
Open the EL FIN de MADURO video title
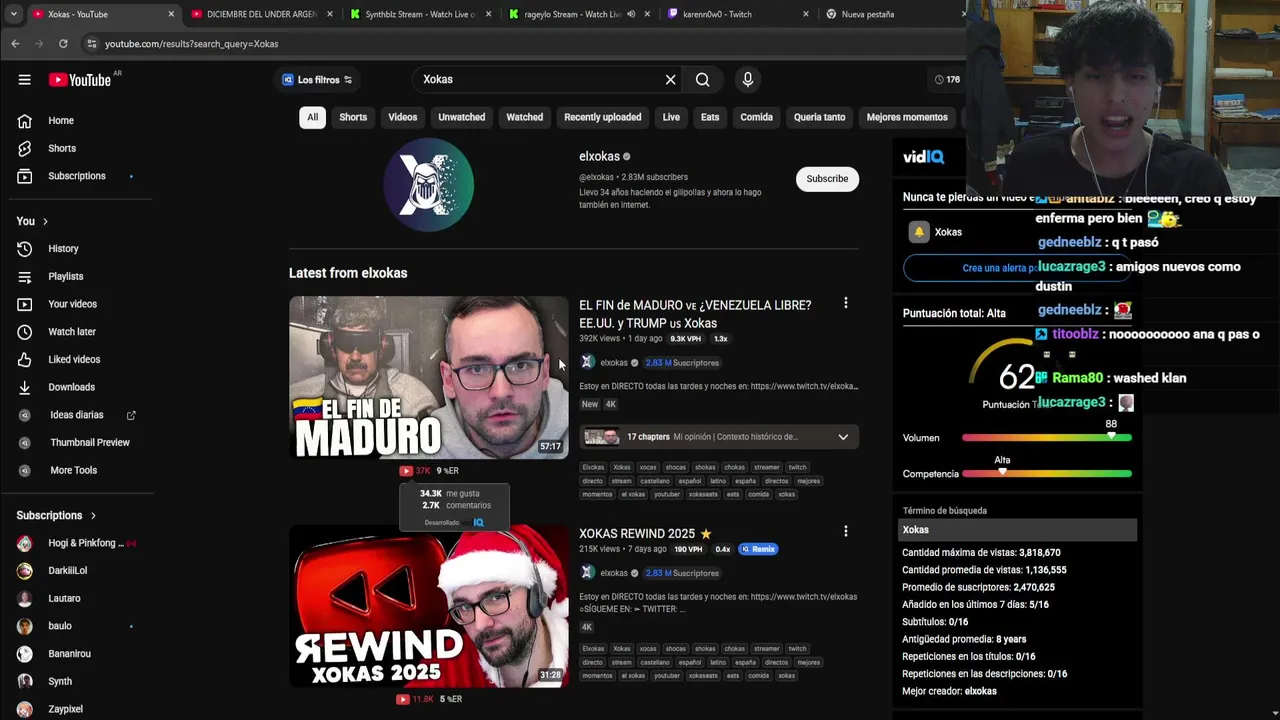tap(695, 314)
